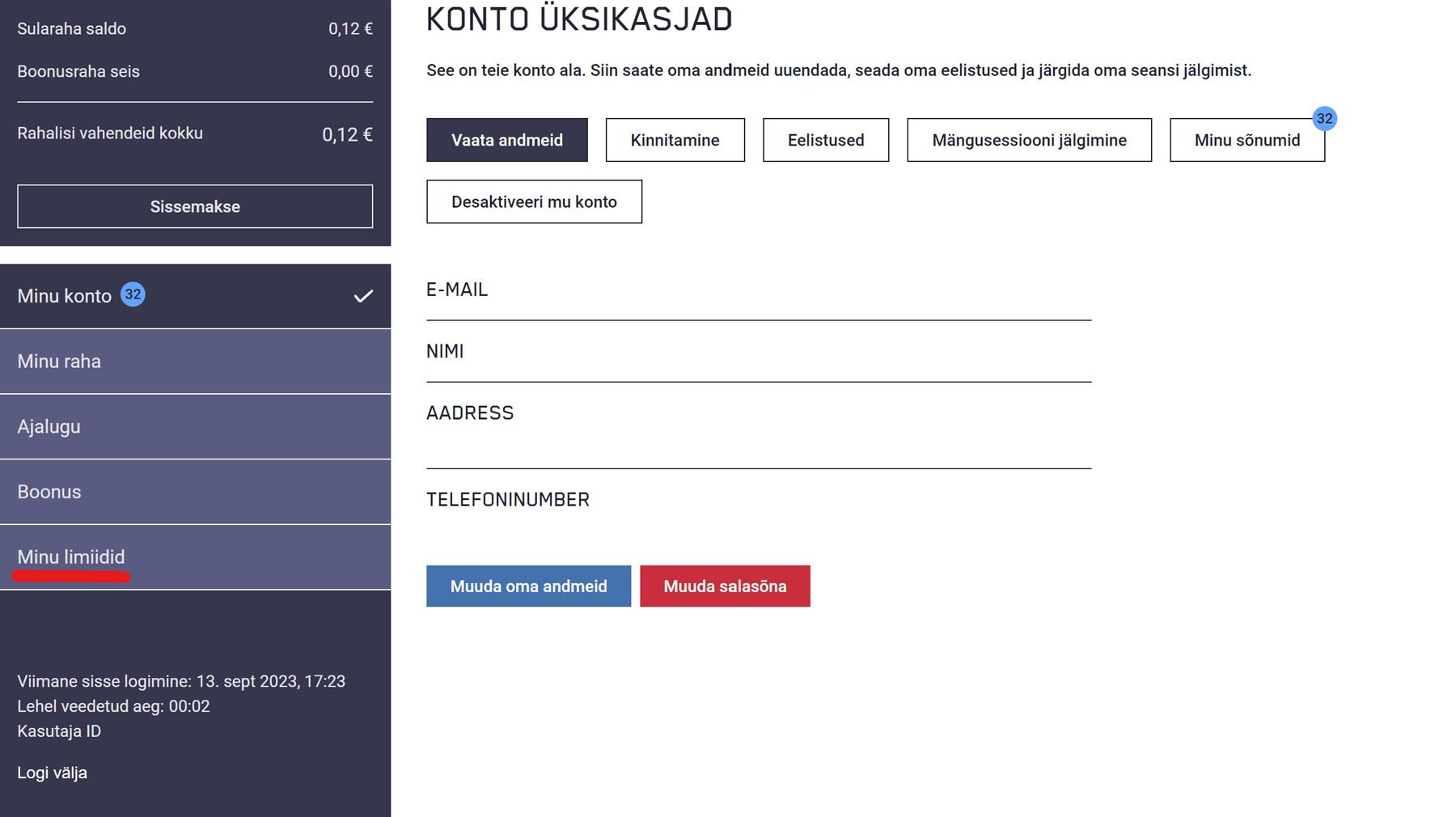This screenshot has width=1456, height=817.
Task: Click the Sissemakse deposit button
Action: point(195,206)
